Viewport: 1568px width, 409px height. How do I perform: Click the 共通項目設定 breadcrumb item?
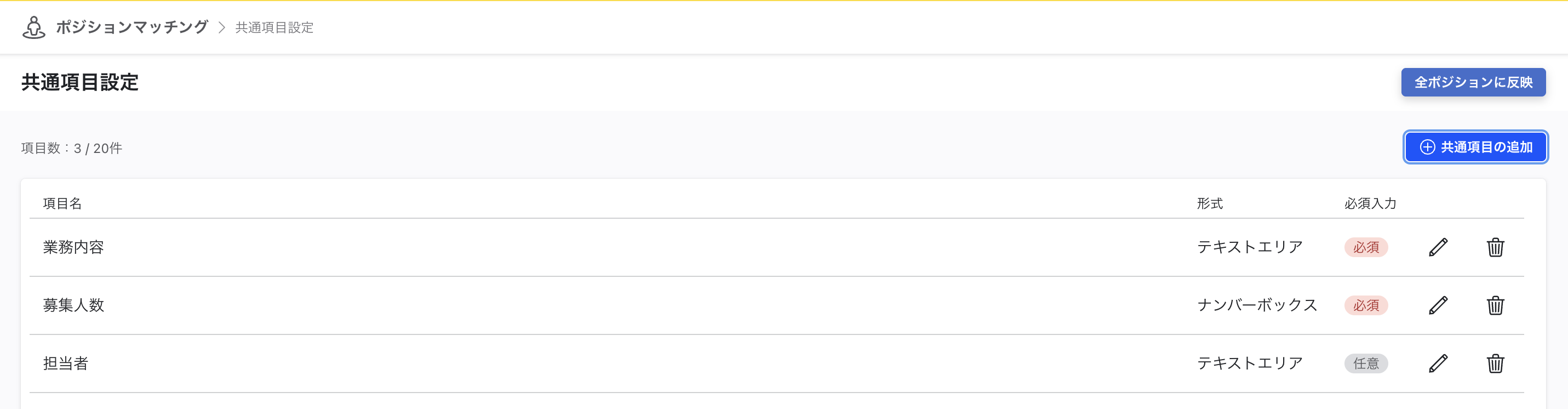(x=274, y=27)
